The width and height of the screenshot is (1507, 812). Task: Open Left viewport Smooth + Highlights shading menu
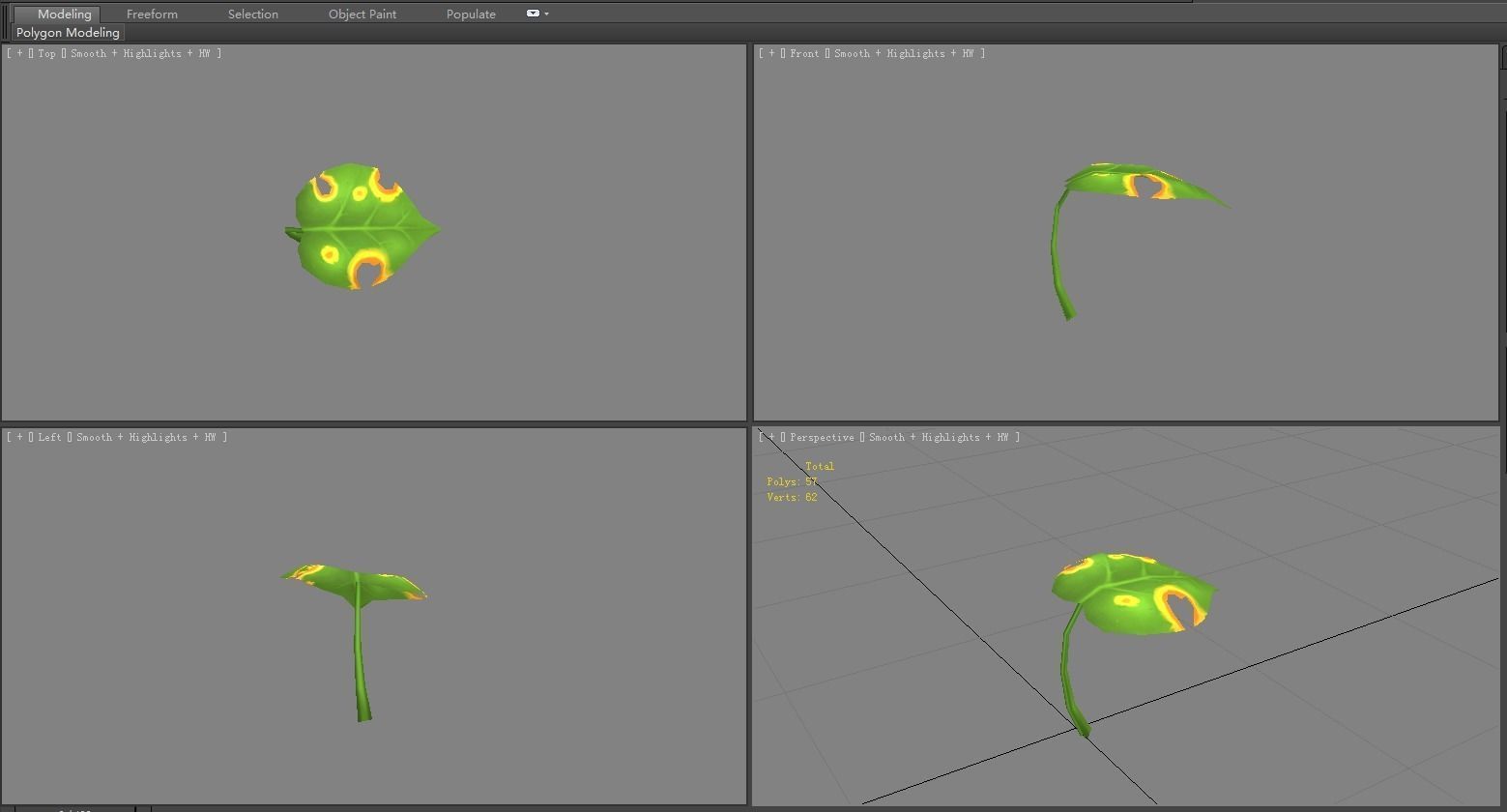tap(146, 438)
